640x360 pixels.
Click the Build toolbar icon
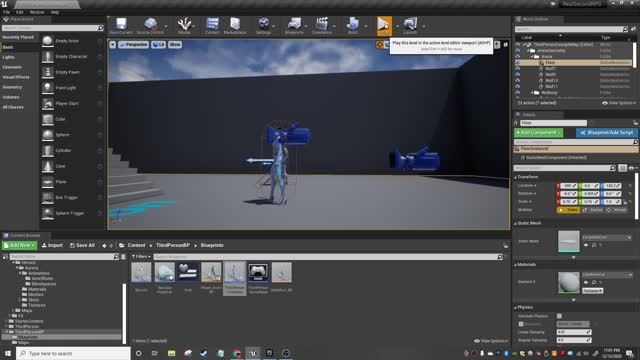(353, 26)
